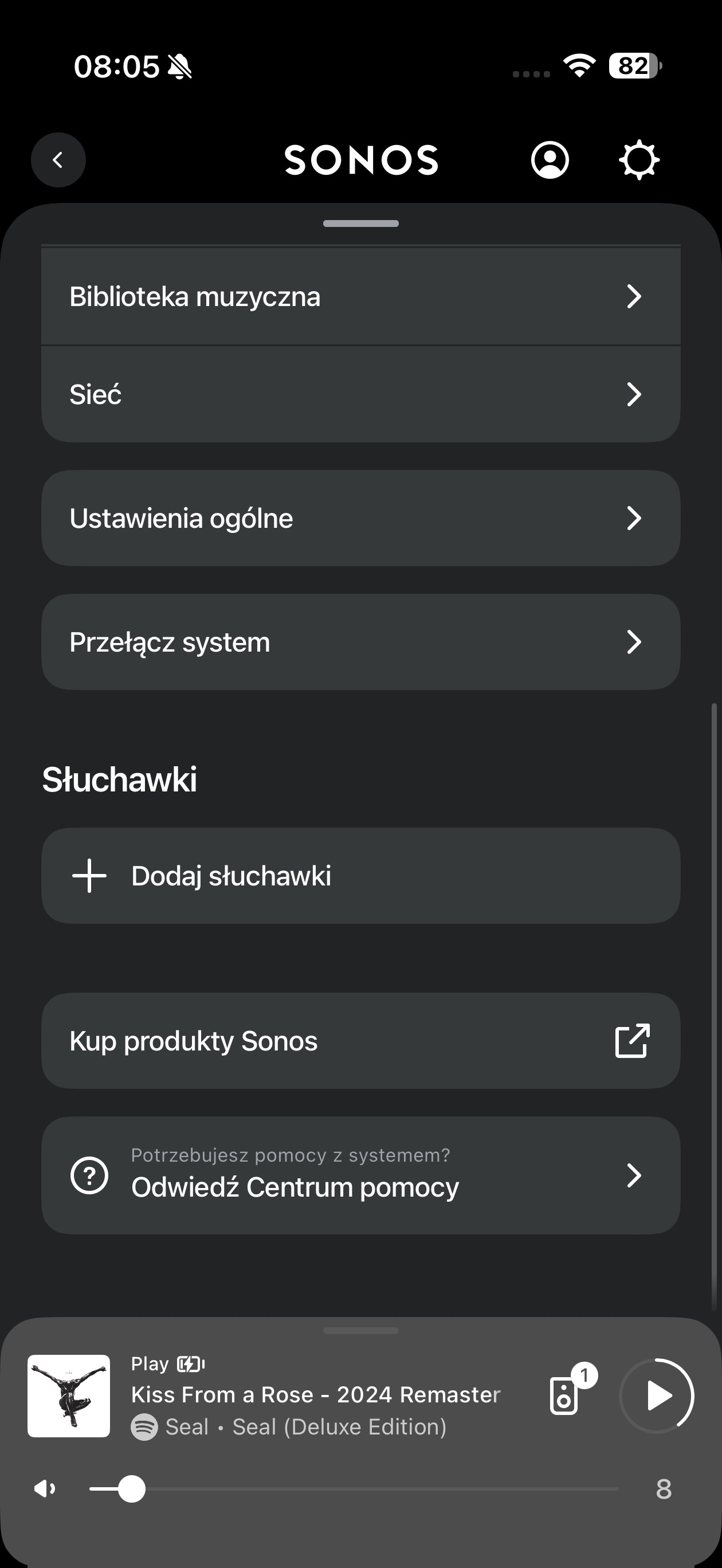The height and width of the screenshot is (1568, 722).
Task: Tap Dodaj słuchawki button
Action: (x=360, y=876)
